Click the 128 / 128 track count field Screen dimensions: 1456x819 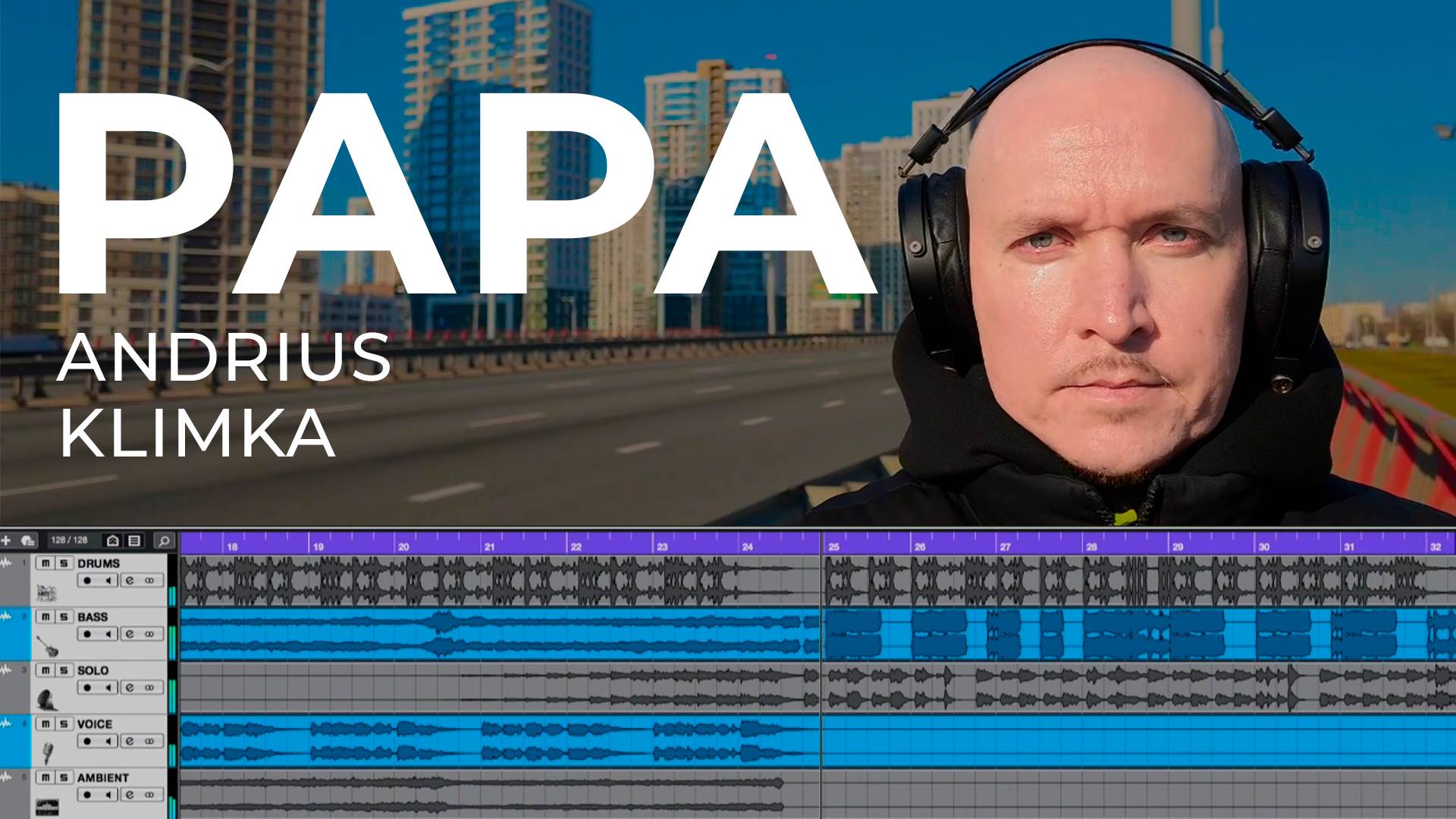click(70, 541)
